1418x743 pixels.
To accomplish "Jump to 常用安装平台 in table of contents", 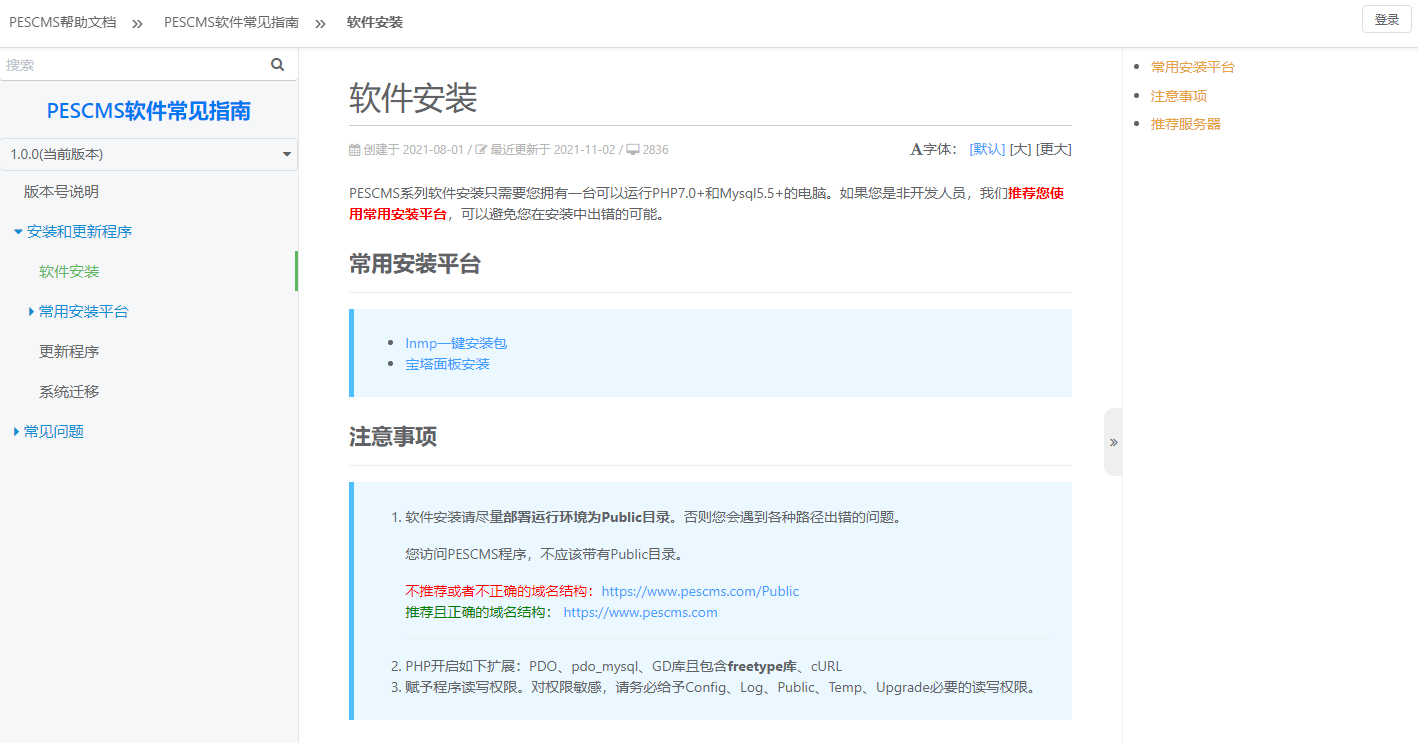I will [1193, 67].
